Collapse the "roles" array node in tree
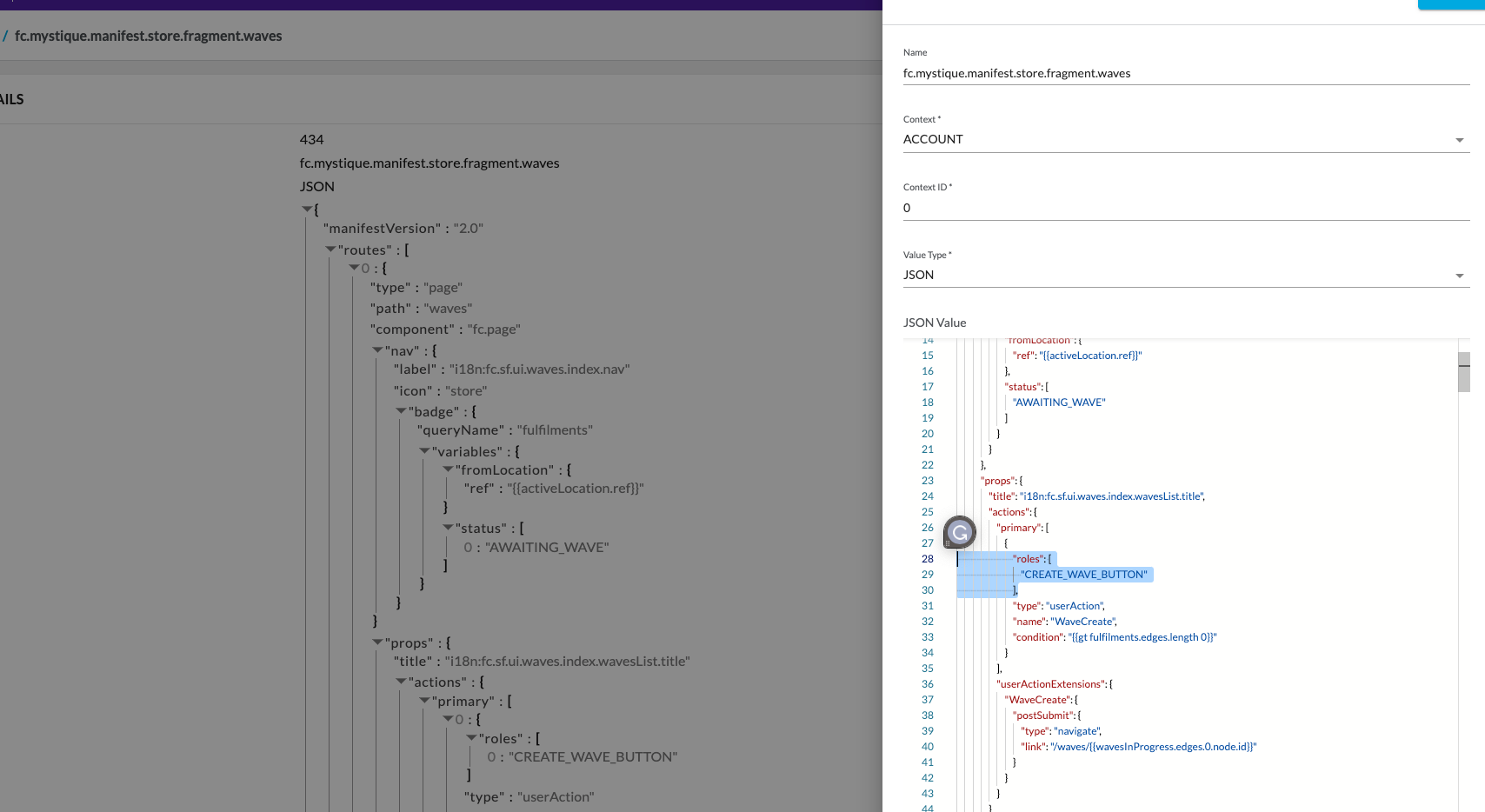The width and height of the screenshot is (1485, 812). coord(471,739)
